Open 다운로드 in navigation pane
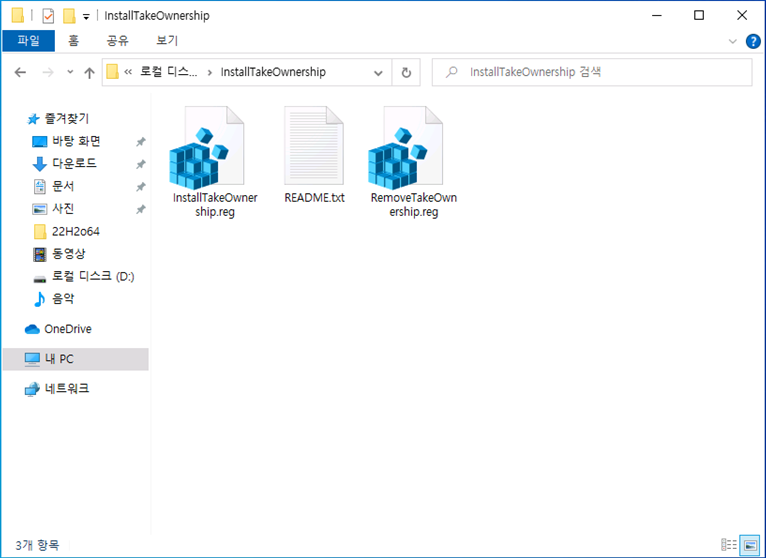Screen dimensions: 766x558 coord(74,164)
